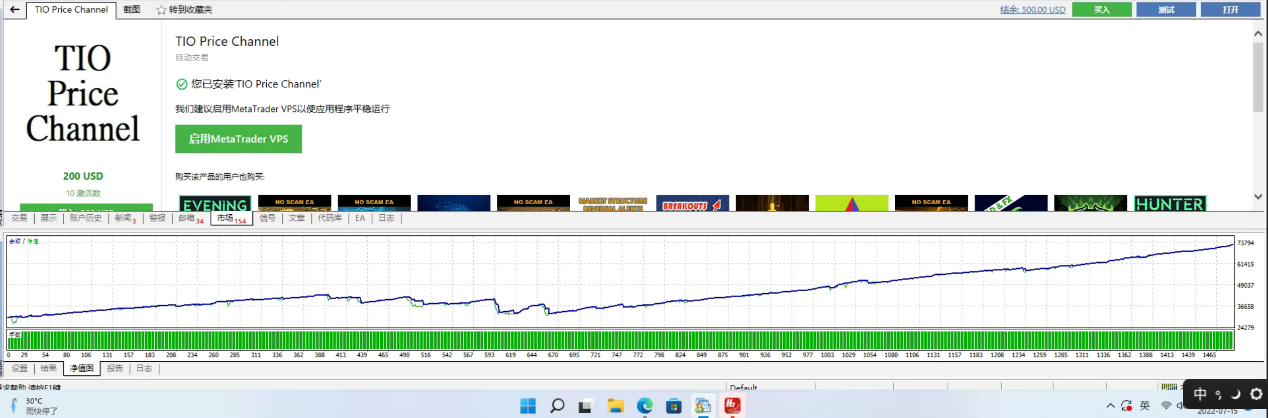
Task: Open the 邮箱 mailbox tab
Action: click(x=189, y=218)
